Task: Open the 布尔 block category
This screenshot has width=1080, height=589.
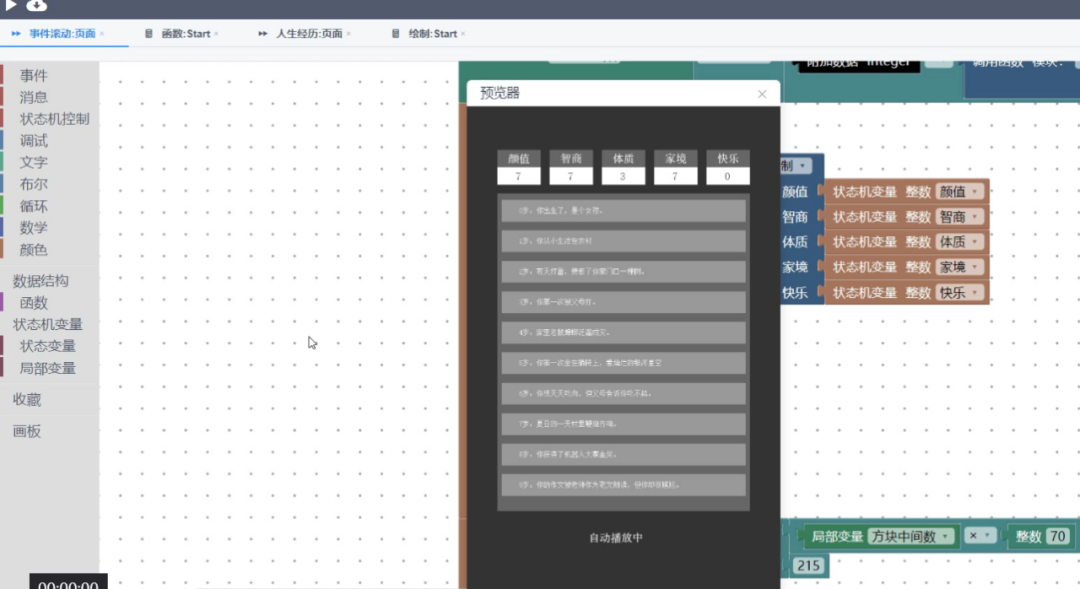Action: (x=34, y=184)
